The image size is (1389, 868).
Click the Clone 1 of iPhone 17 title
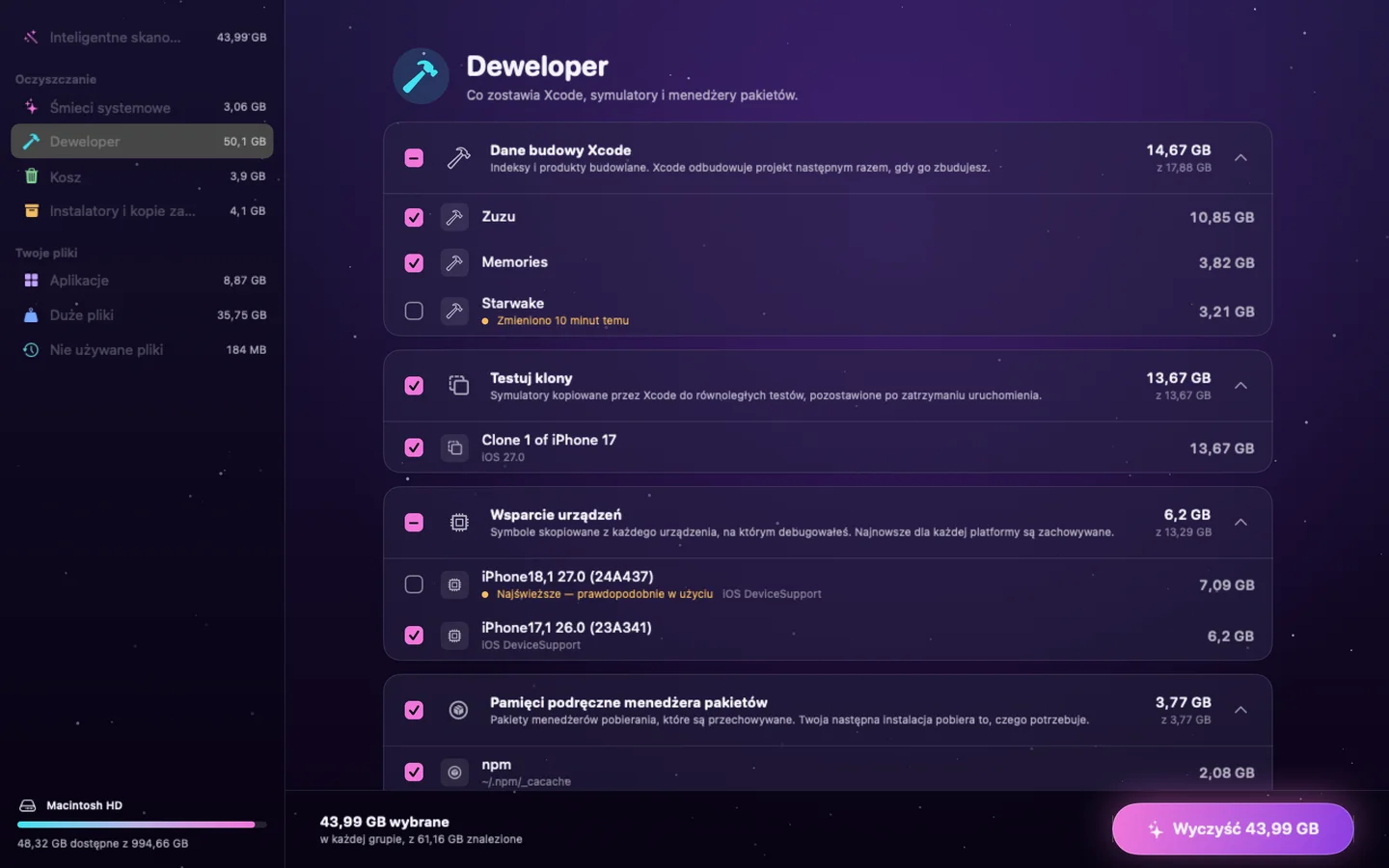pyautogui.click(x=549, y=440)
